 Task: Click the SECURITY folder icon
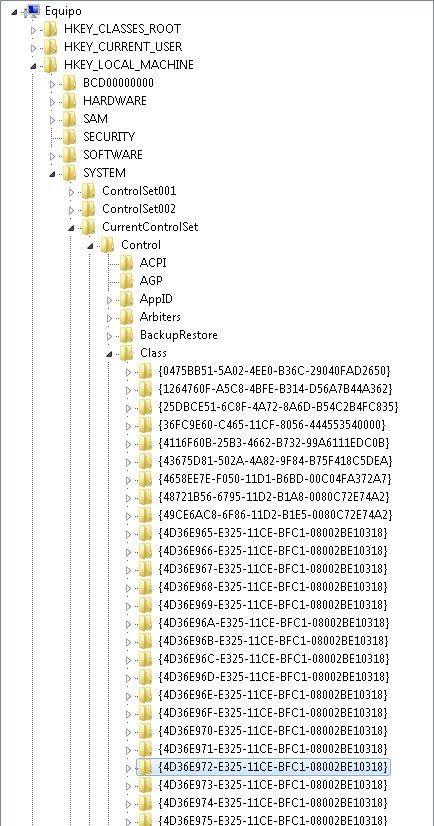click(x=70, y=137)
